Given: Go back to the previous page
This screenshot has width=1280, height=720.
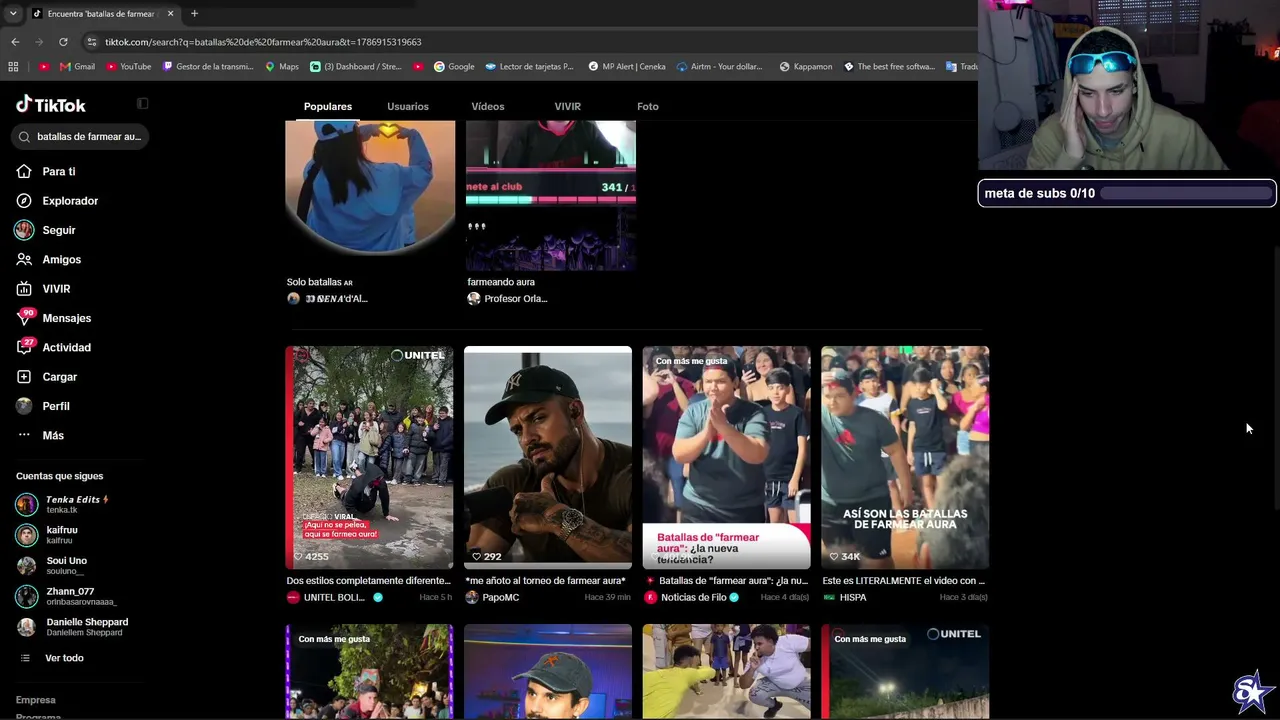Looking at the screenshot, I should click(x=15, y=42).
